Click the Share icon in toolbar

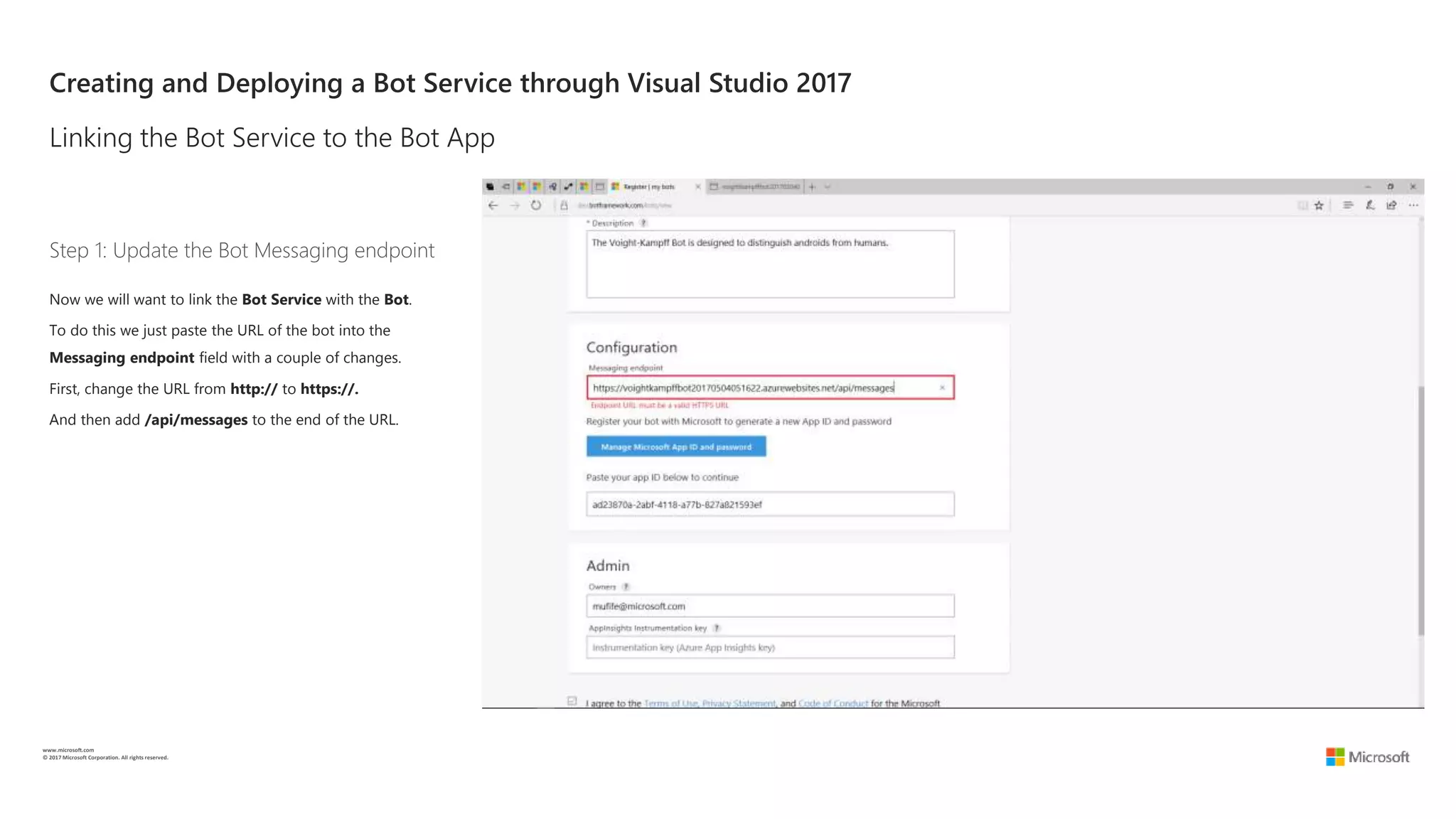click(1391, 205)
